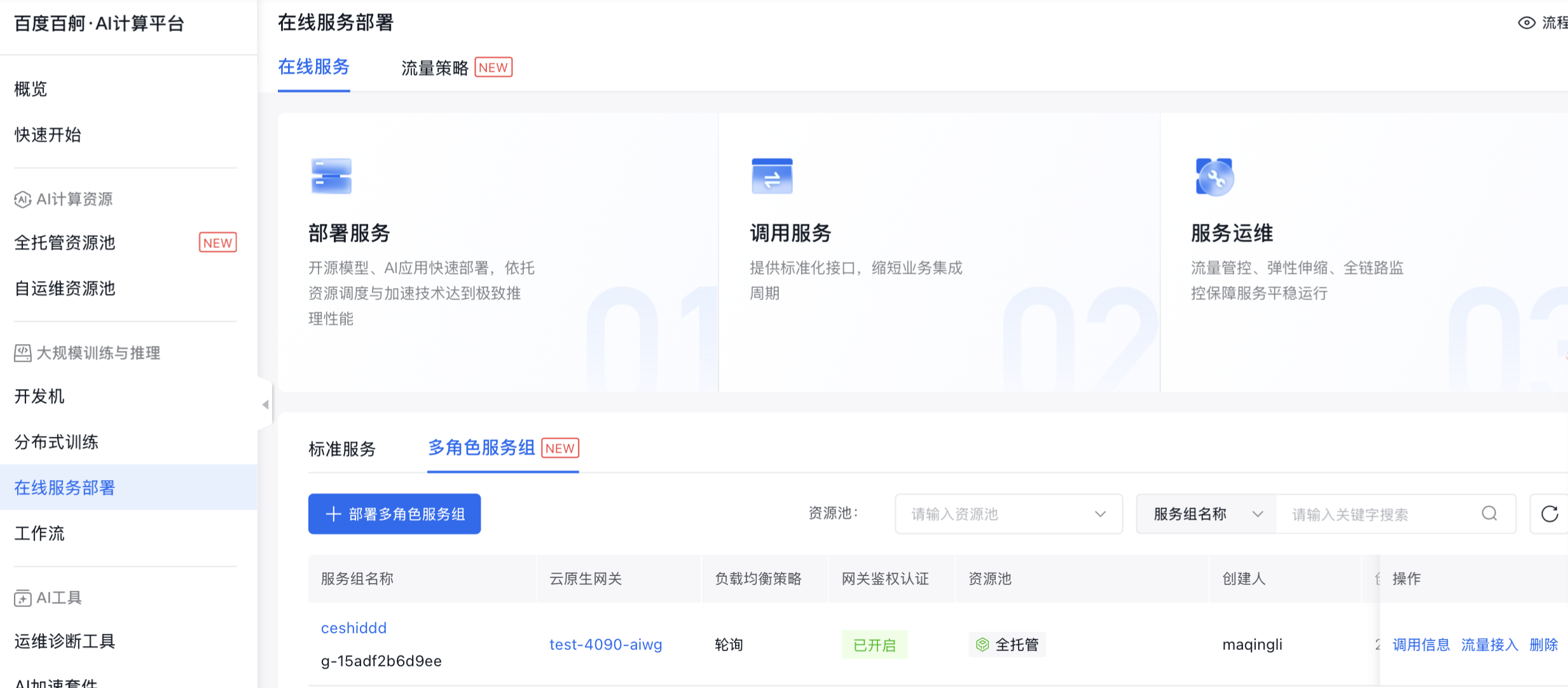The image size is (1568, 688).
Task: Click 删除 for the ceshiddd row
Action: [x=1543, y=645]
